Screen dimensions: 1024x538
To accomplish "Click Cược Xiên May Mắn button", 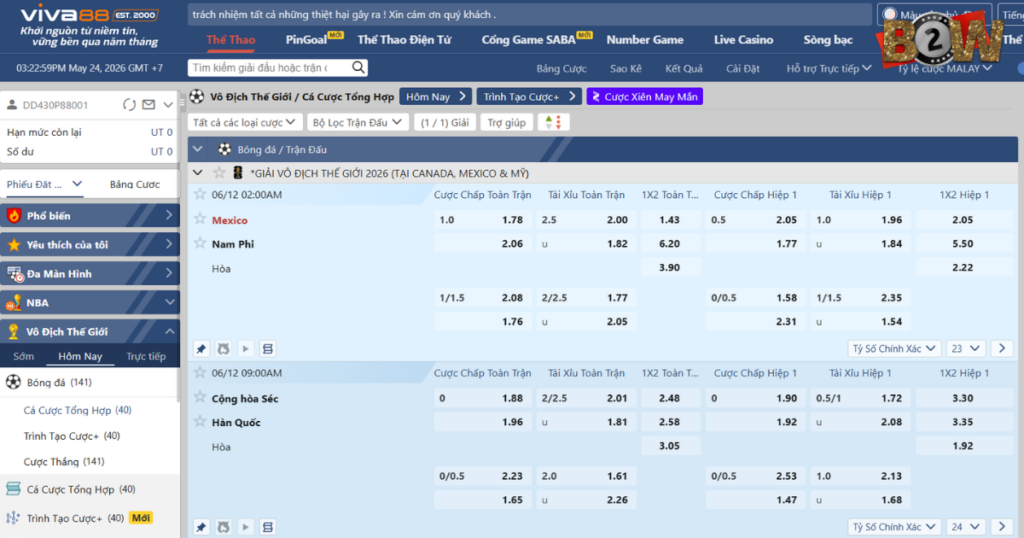I will [x=645, y=97].
